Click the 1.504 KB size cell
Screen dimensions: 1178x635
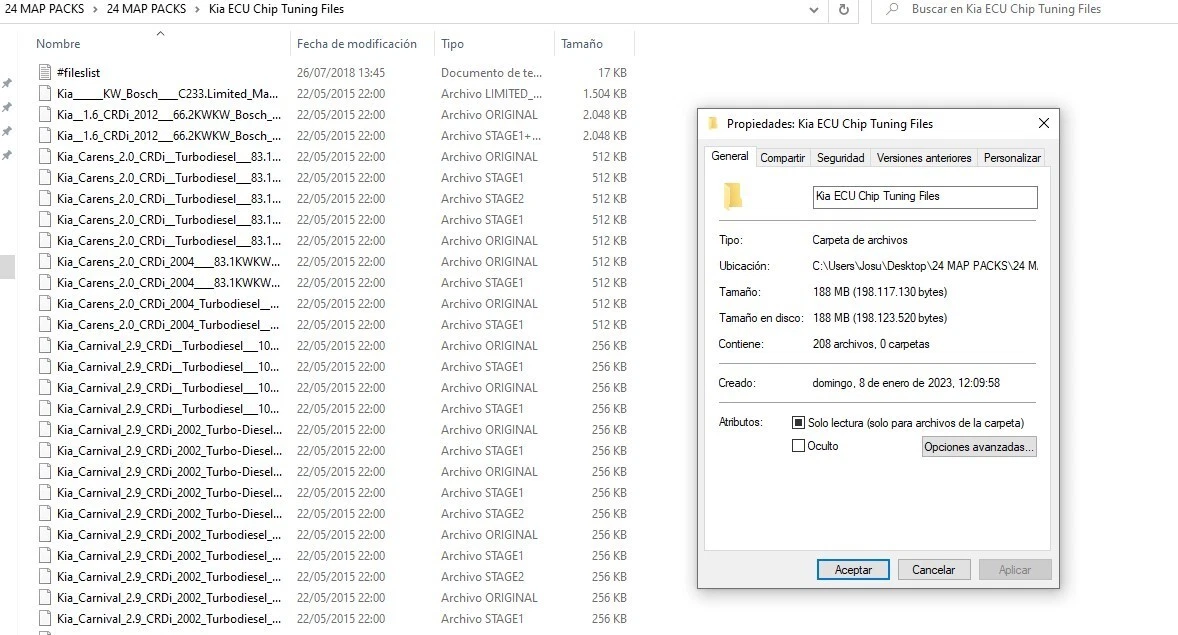pyautogui.click(x=605, y=94)
